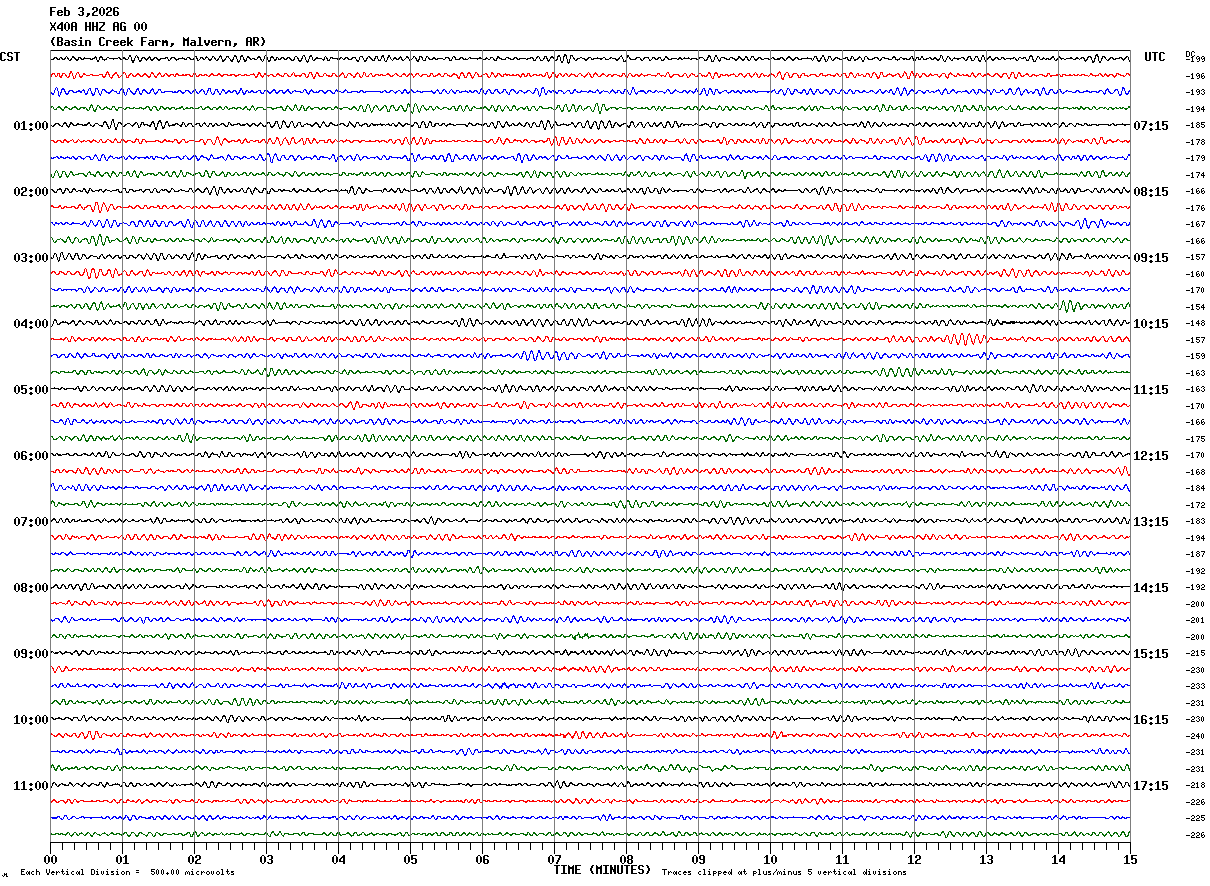Click the date label "Feb 3,2026"
This screenshot has height=886, width=1210.
click(x=84, y=12)
